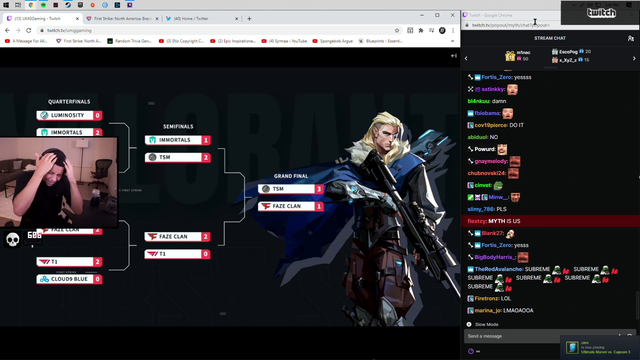Click the abiduel username in chat
The width and height of the screenshot is (640, 360).
[477, 137]
